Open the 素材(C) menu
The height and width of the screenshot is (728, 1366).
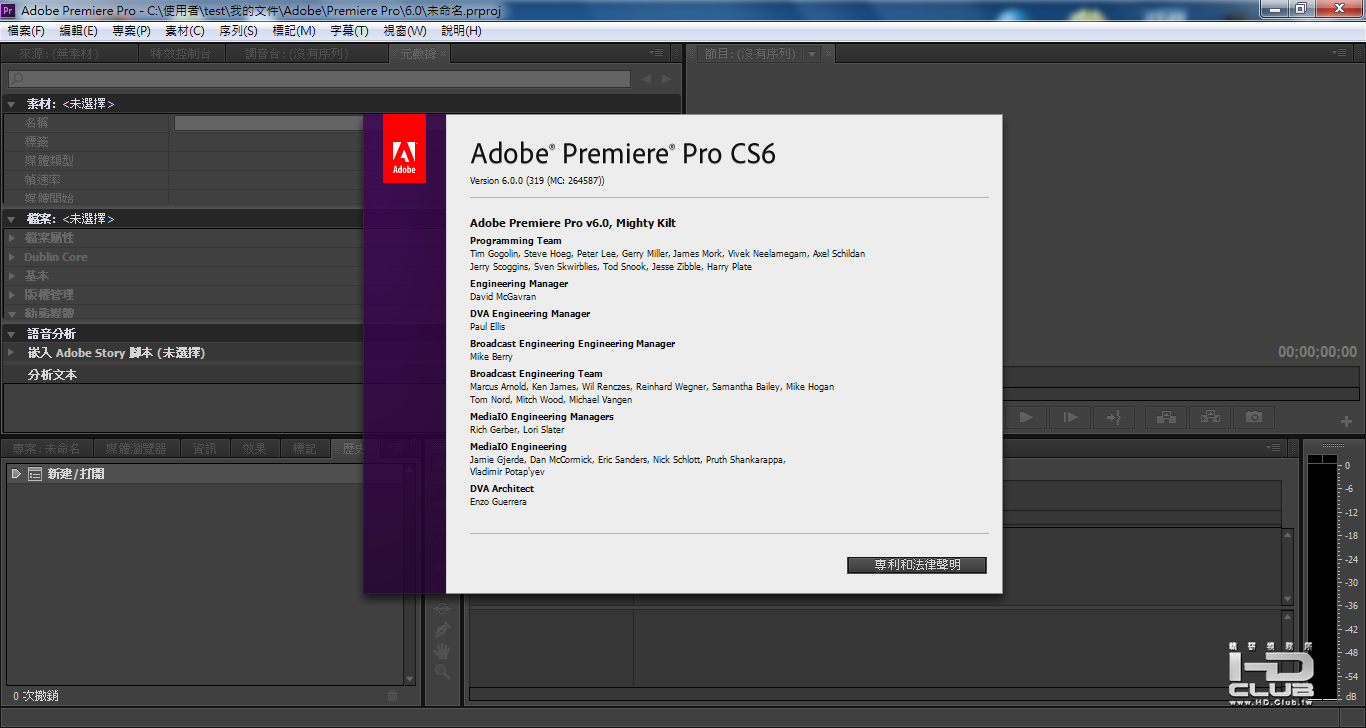pos(184,31)
